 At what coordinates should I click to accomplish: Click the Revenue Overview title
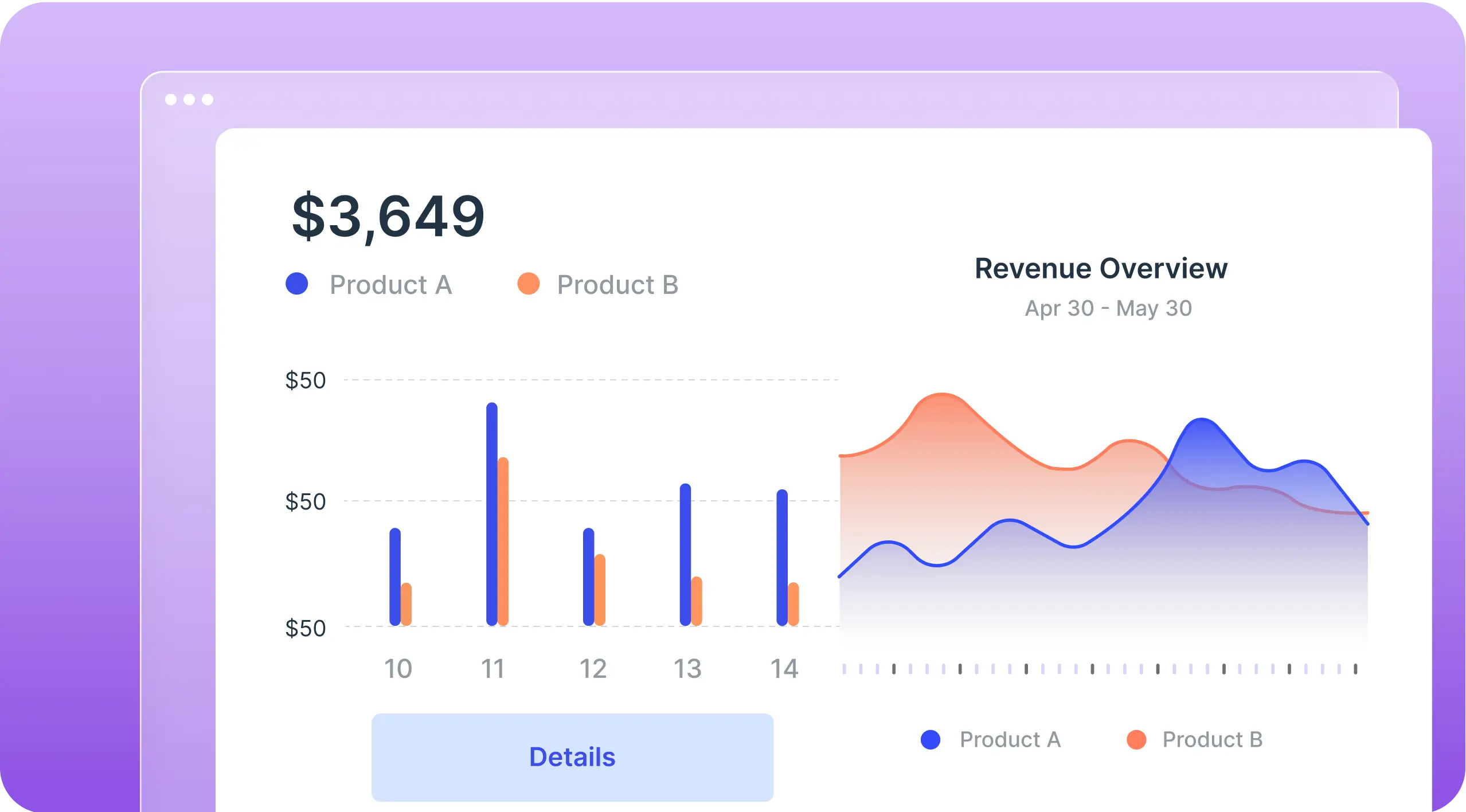1101,268
